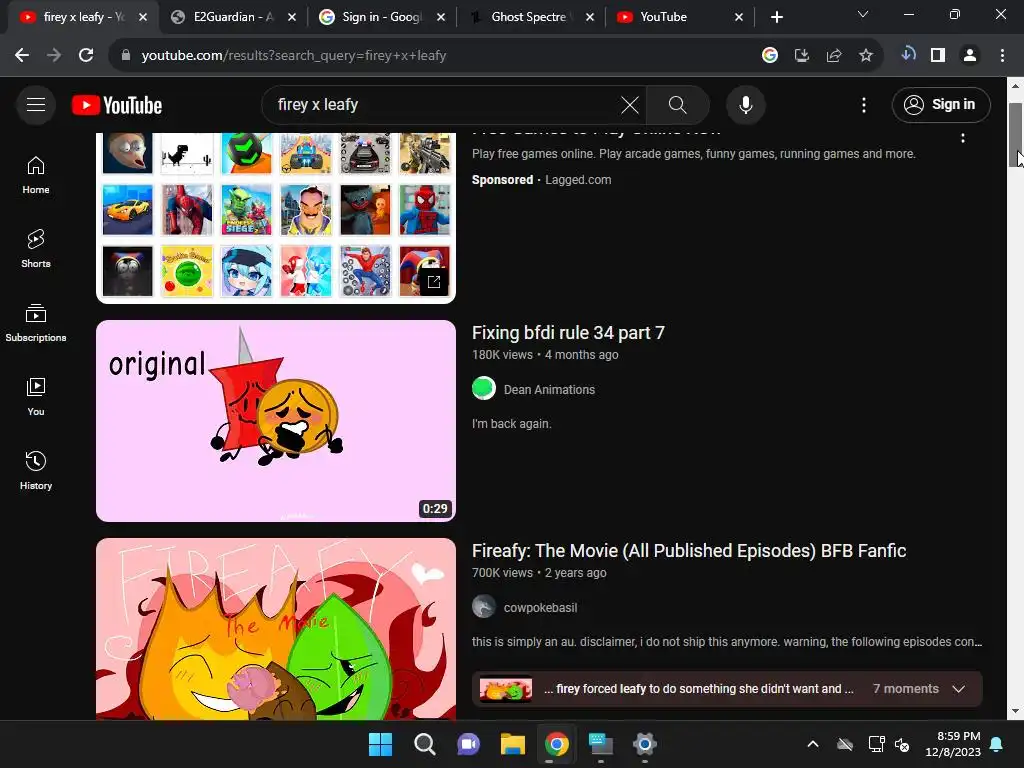The image size is (1024, 768).
Task: Open the Chrome three-dot menu
Action: tap(1002, 56)
